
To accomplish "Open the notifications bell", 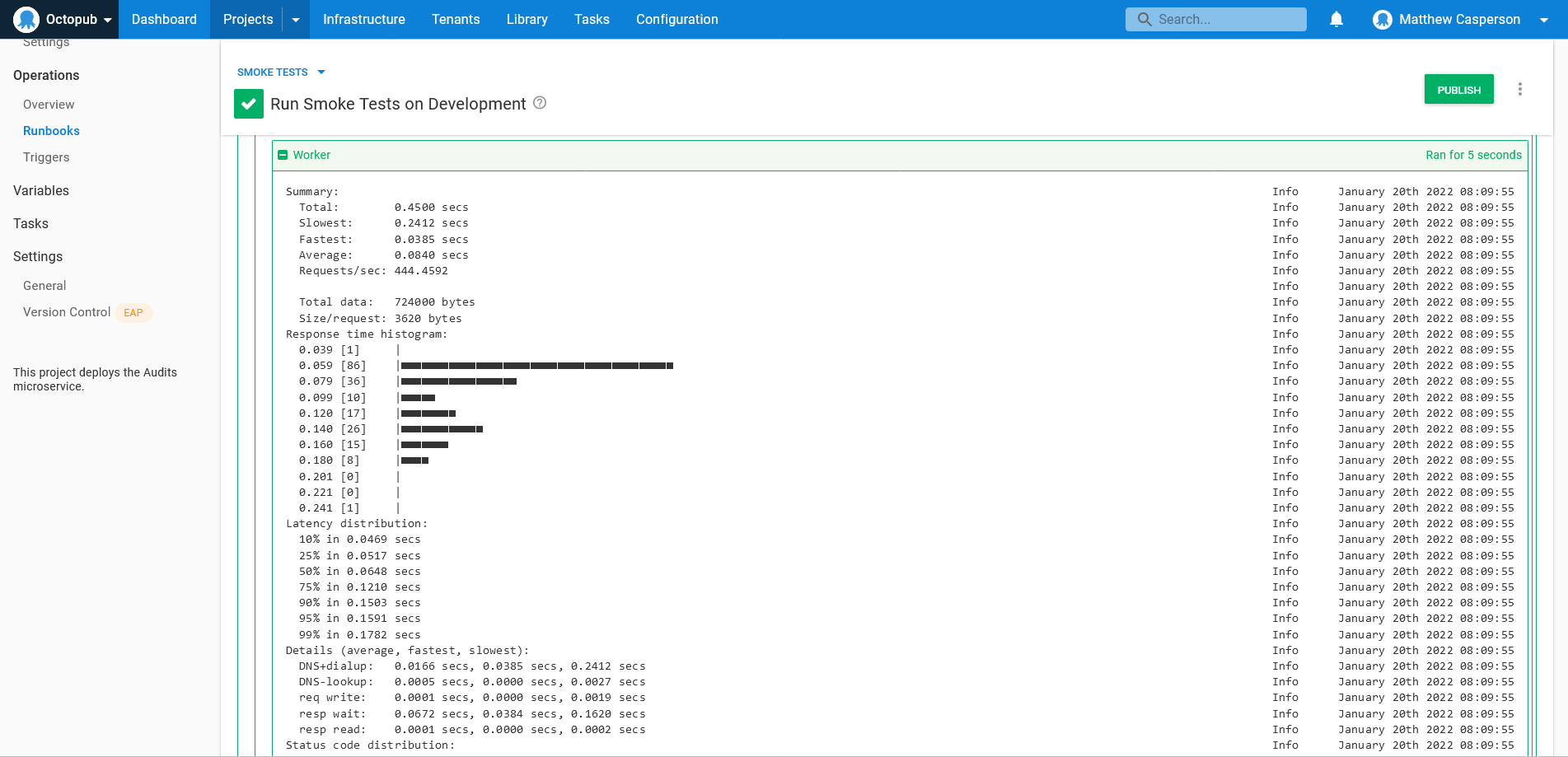I will click(x=1336, y=19).
